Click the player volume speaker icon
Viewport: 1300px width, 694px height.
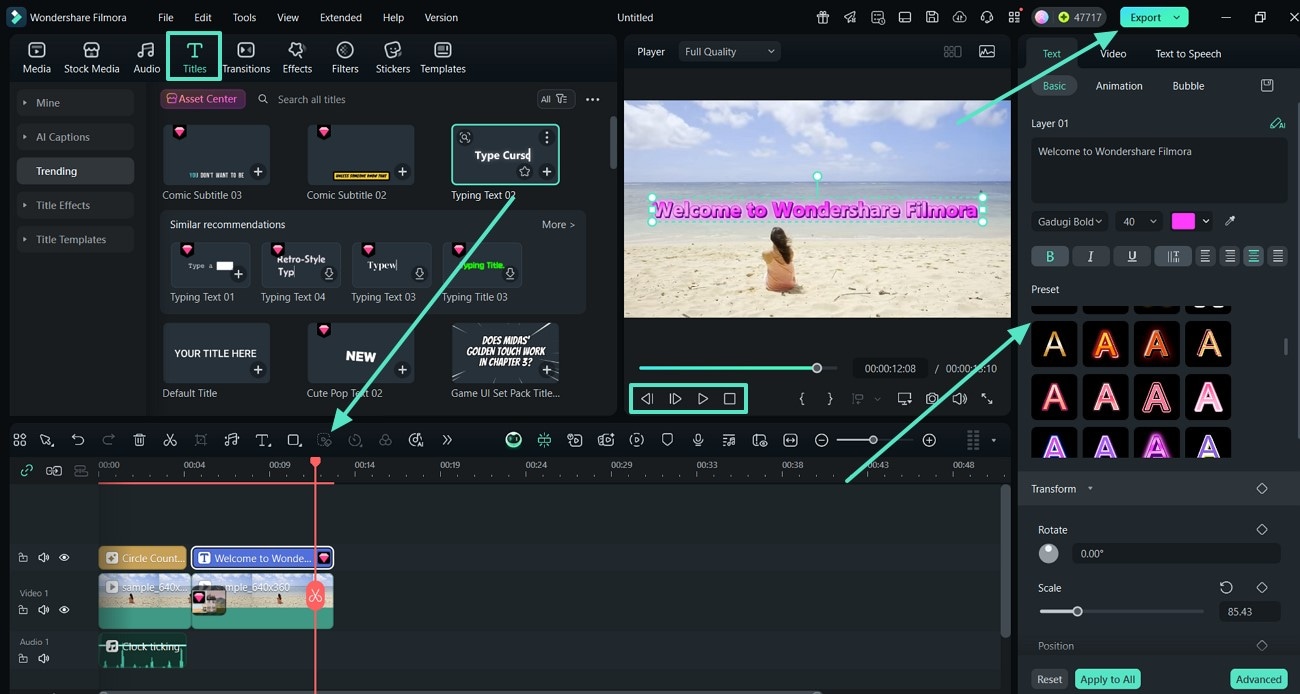tap(959, 398)
